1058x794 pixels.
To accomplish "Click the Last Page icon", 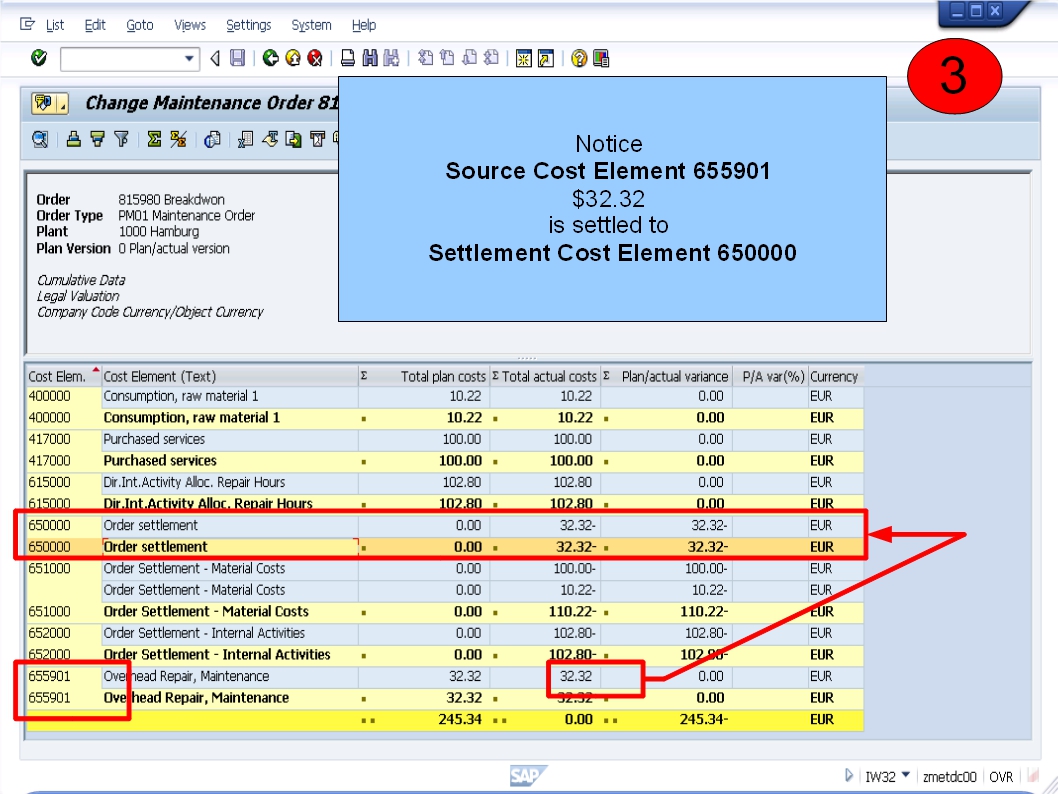I will click(492, 58).
